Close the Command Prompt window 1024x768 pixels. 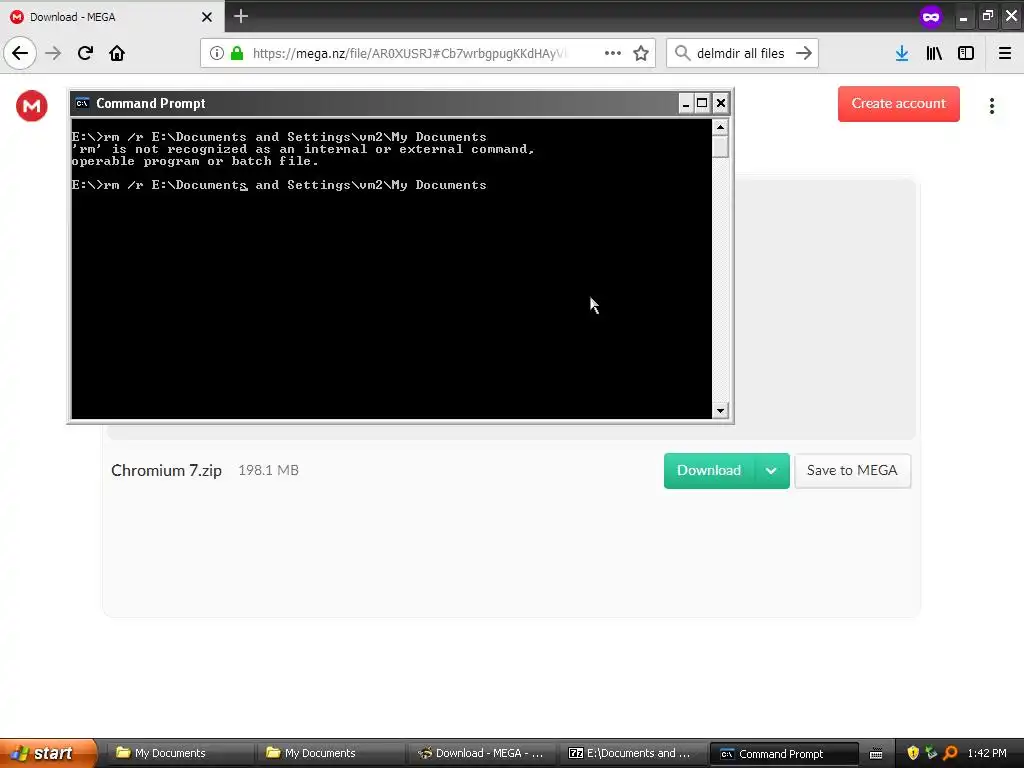(721, 103)
